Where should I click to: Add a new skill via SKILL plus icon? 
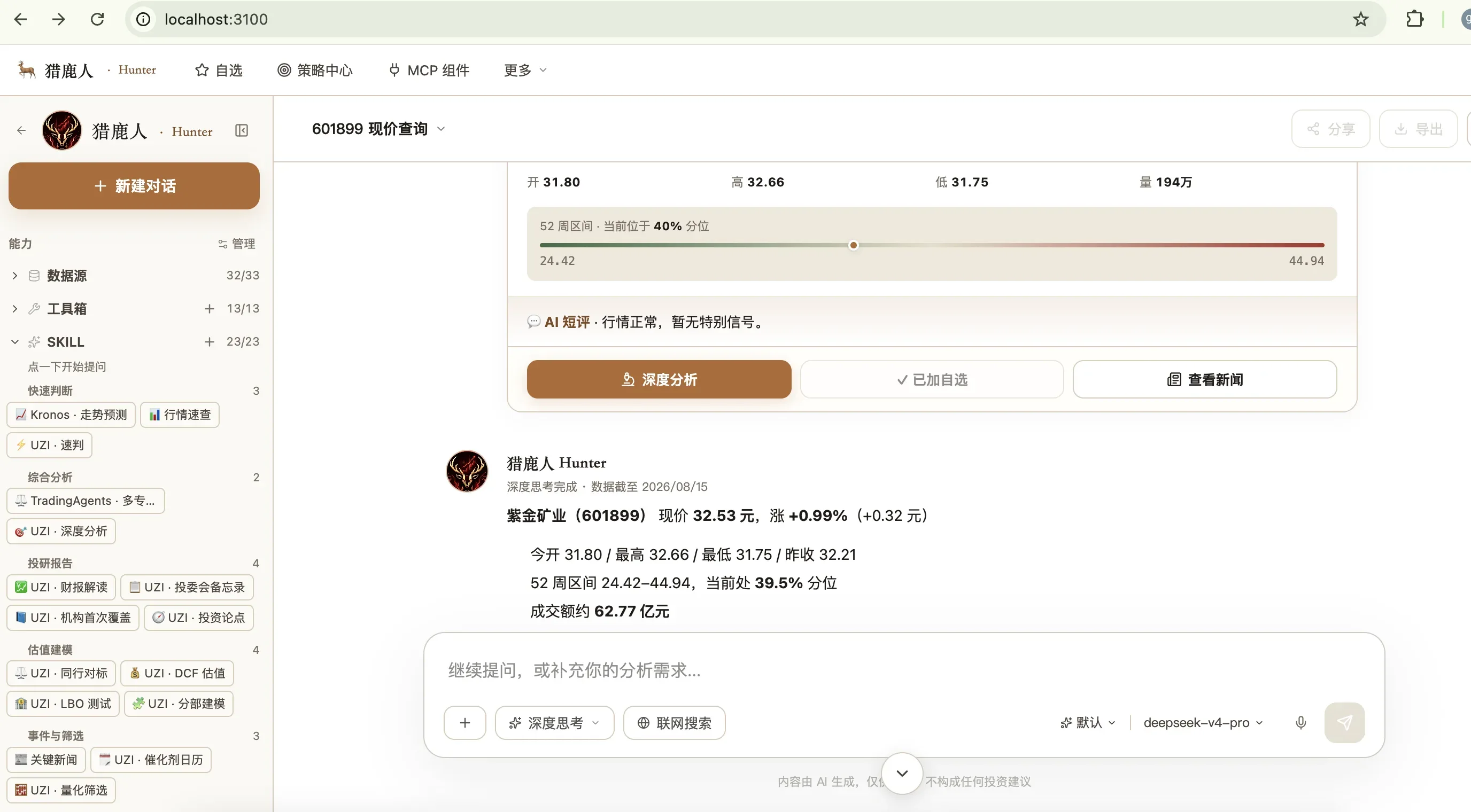click(x=210, y=342)
